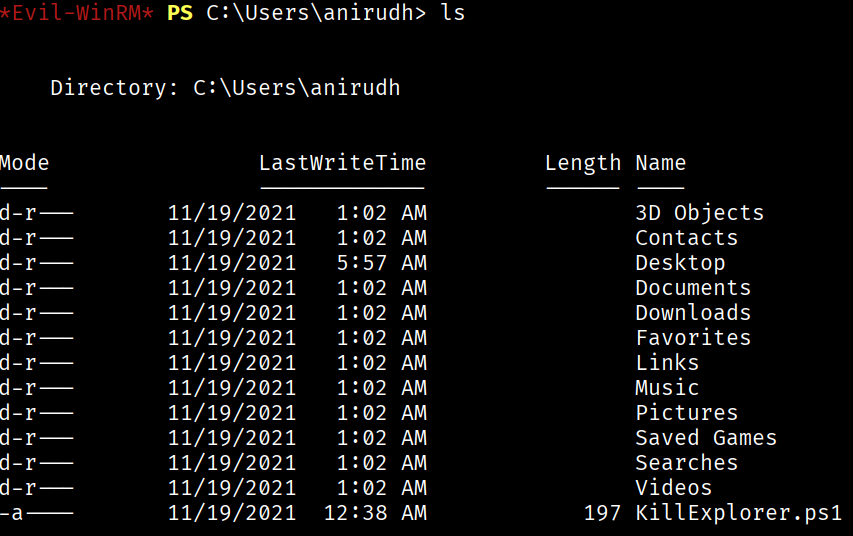Select the Links directory entry
The image size is (853, 536).
667,363
